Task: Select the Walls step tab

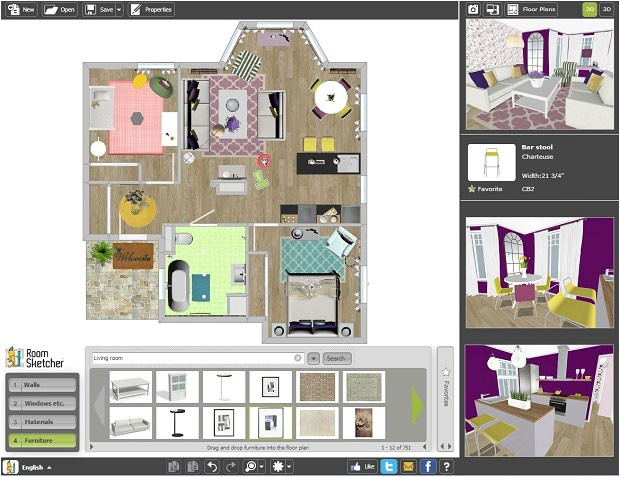Action: pyautogui.click(x=41, y=384)
